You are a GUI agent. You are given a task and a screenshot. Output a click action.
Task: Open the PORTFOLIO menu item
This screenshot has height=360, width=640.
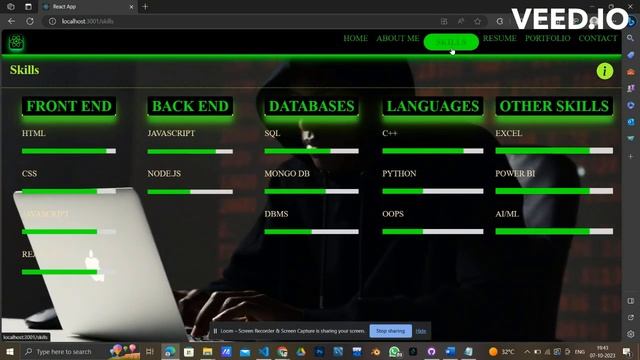(548, 38)
